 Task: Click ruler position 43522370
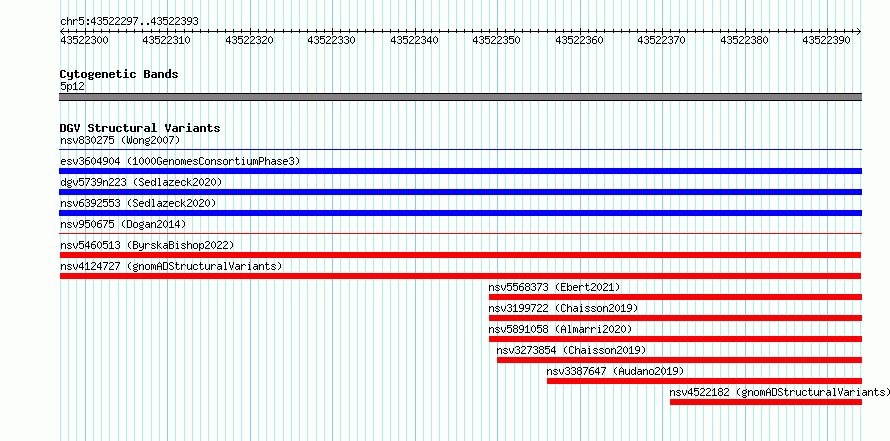[x=662, y=40]
